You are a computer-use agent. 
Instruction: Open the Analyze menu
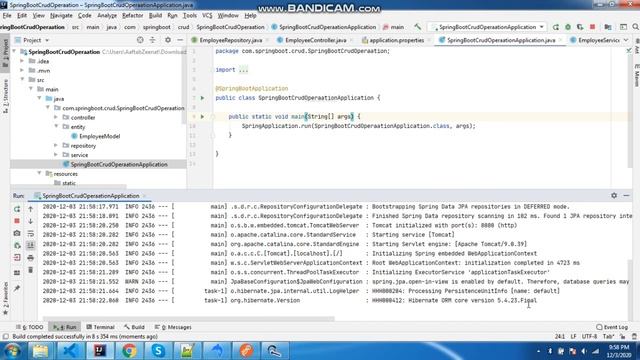107,16
